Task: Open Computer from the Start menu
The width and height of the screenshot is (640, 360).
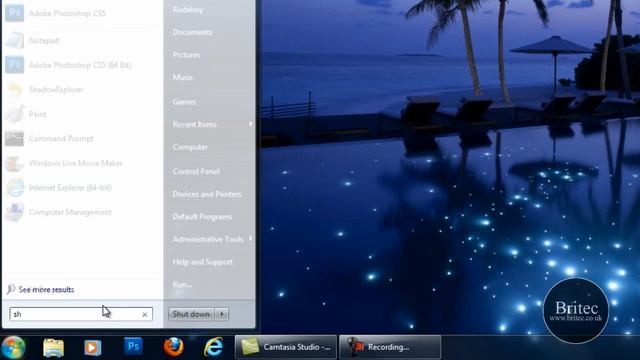Action: tap(190, 147)
